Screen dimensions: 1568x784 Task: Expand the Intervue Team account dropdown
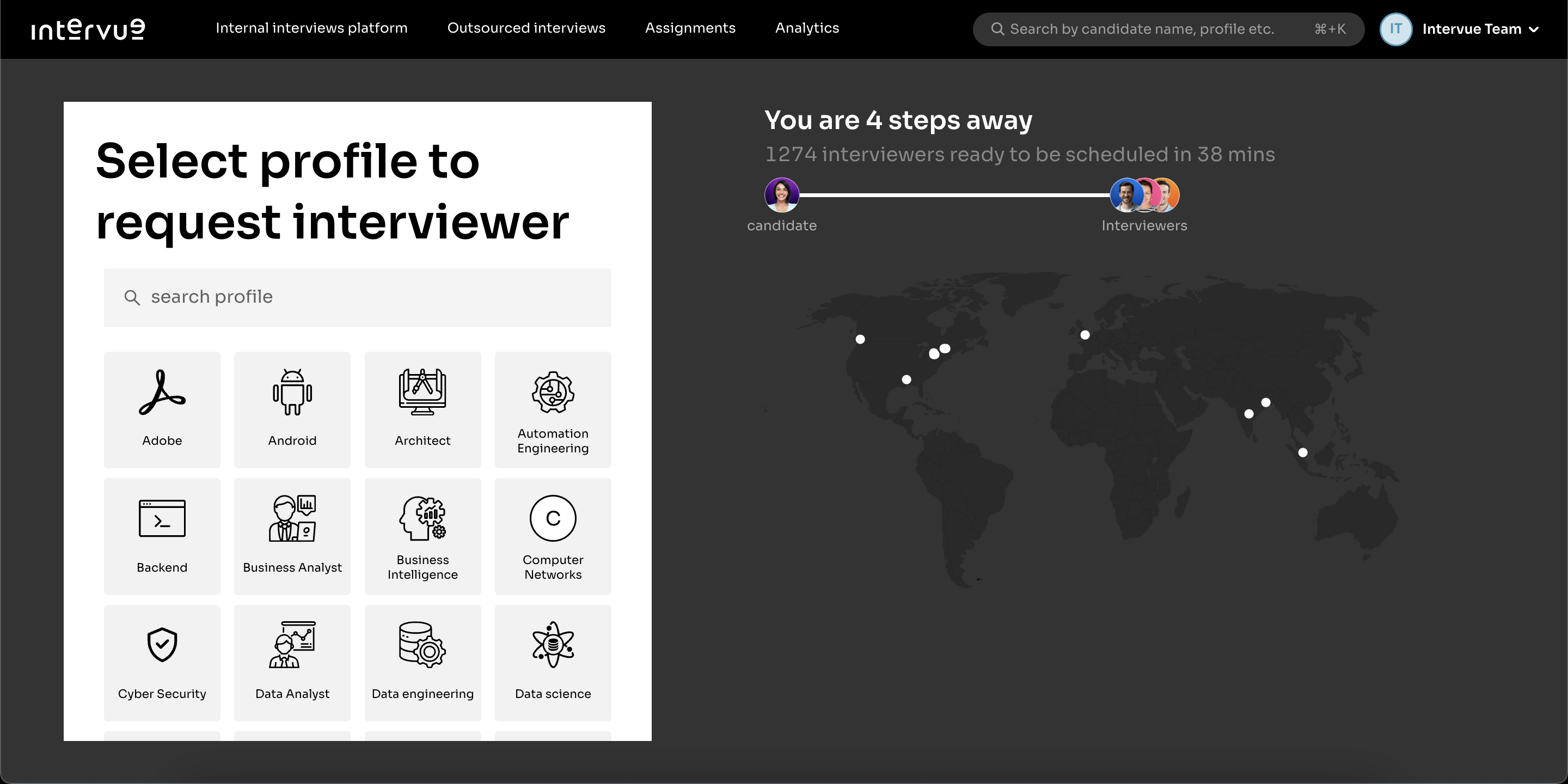(1480, 29)
